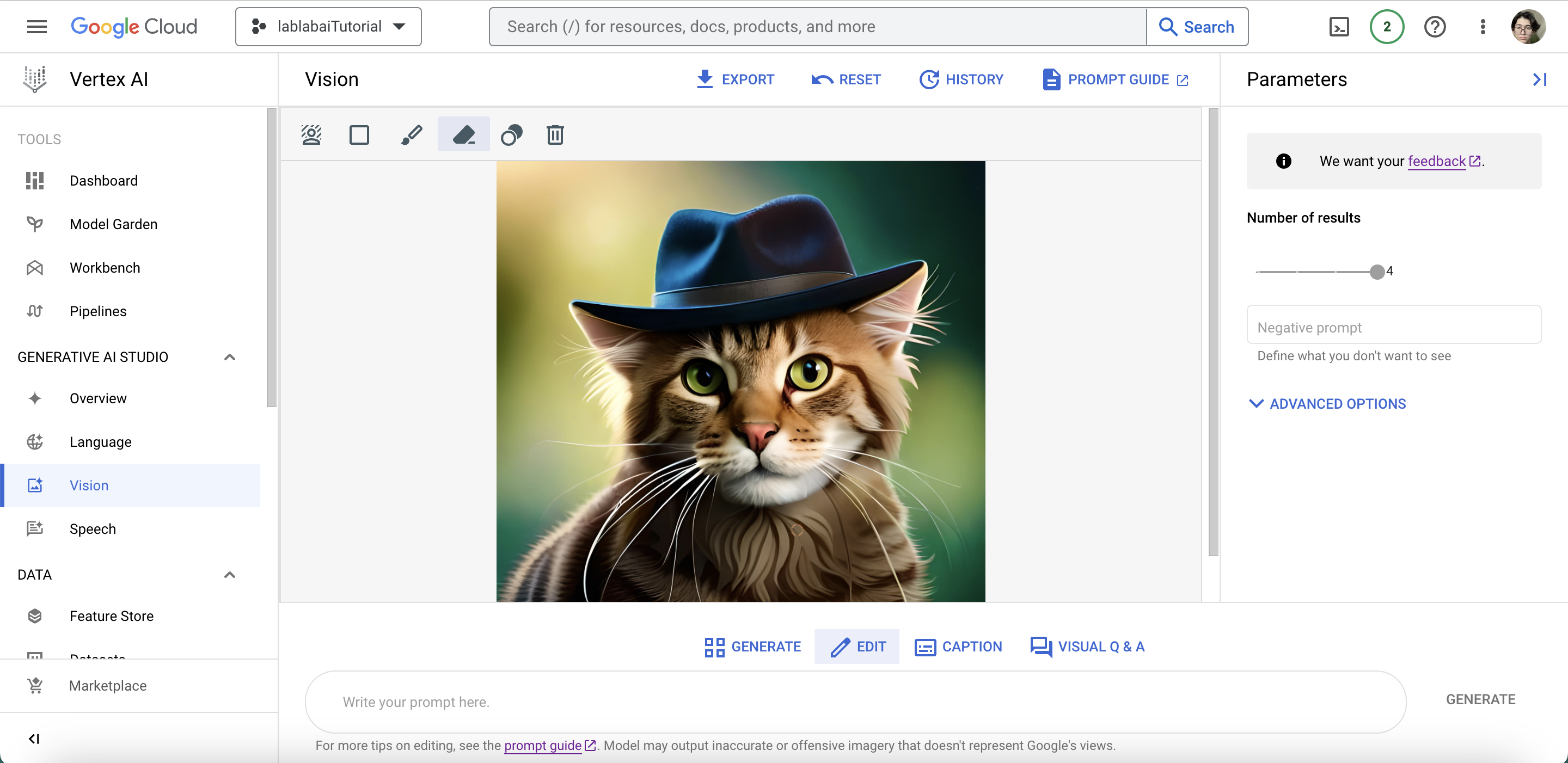This screenshot has width=1568, height=763.
Task: Select the rectangle mask tool
Action: (x=359, y=134)
